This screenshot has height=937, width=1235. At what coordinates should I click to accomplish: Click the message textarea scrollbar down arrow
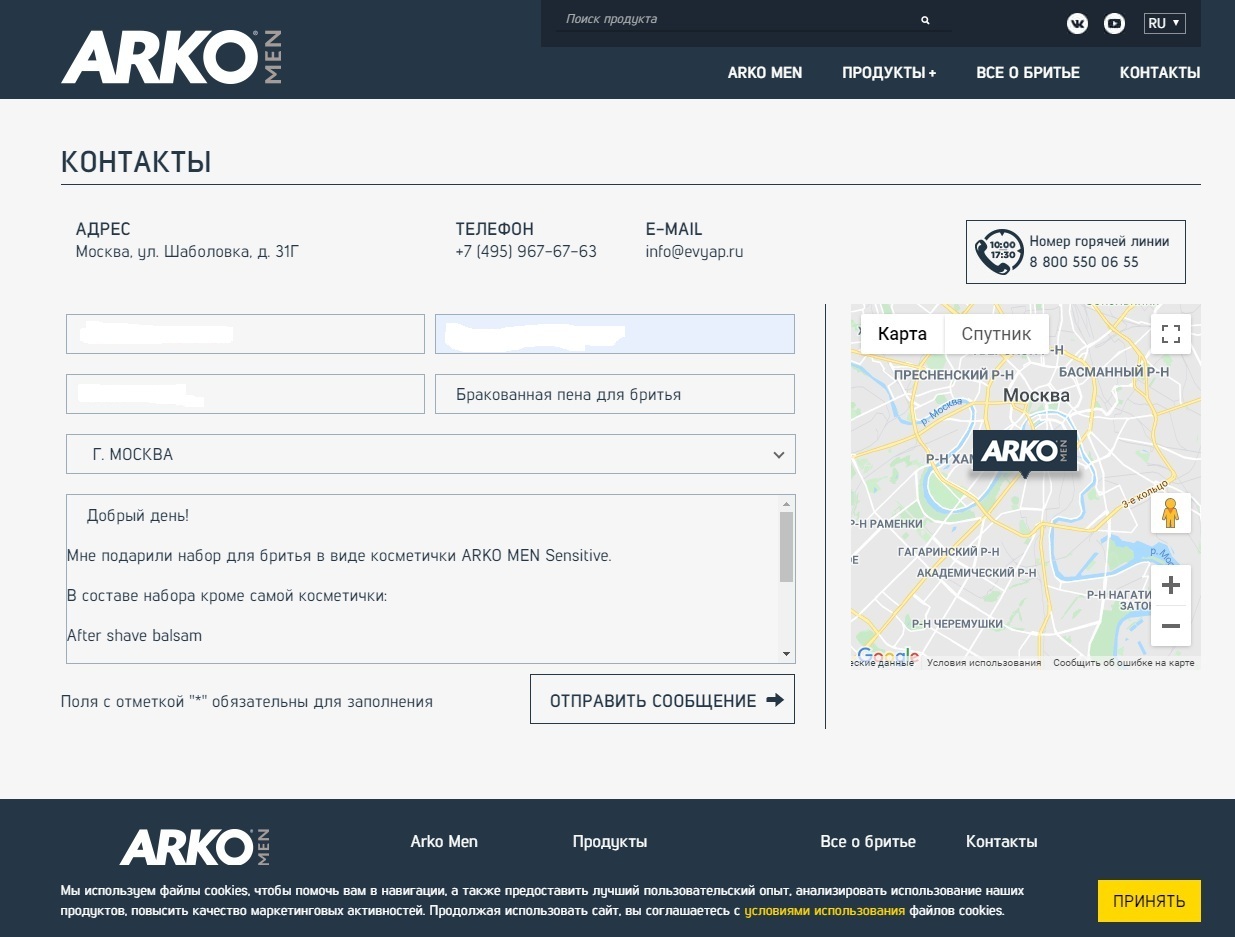point(787,654)
